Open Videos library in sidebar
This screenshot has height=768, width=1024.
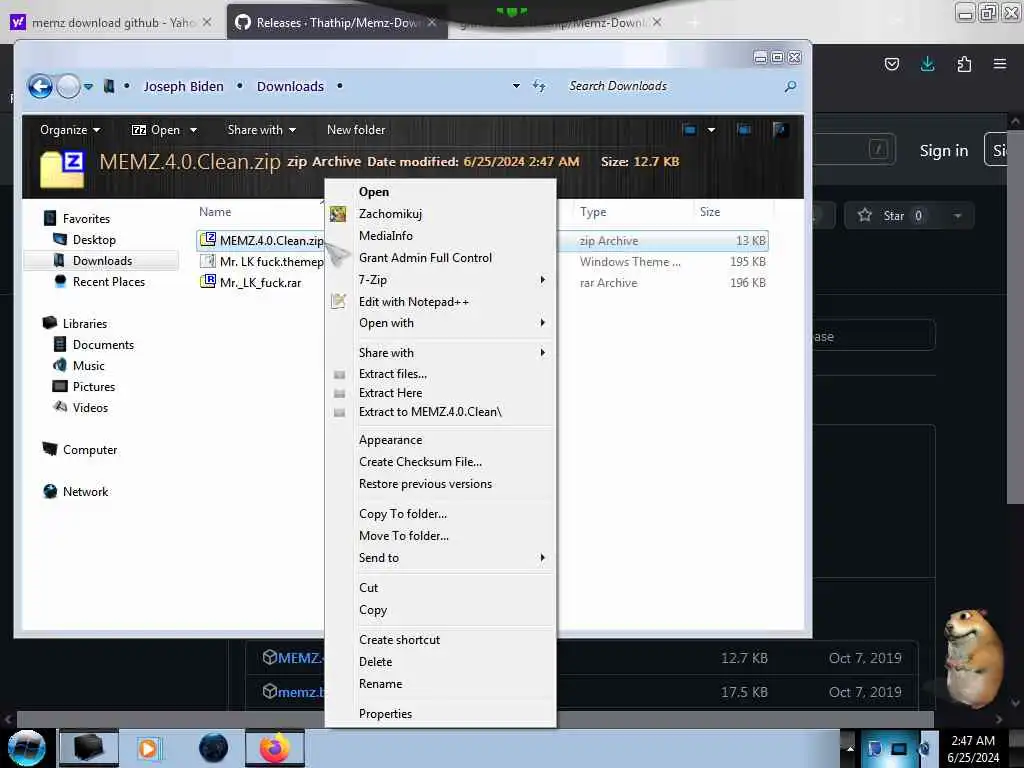tap(90, 408)
